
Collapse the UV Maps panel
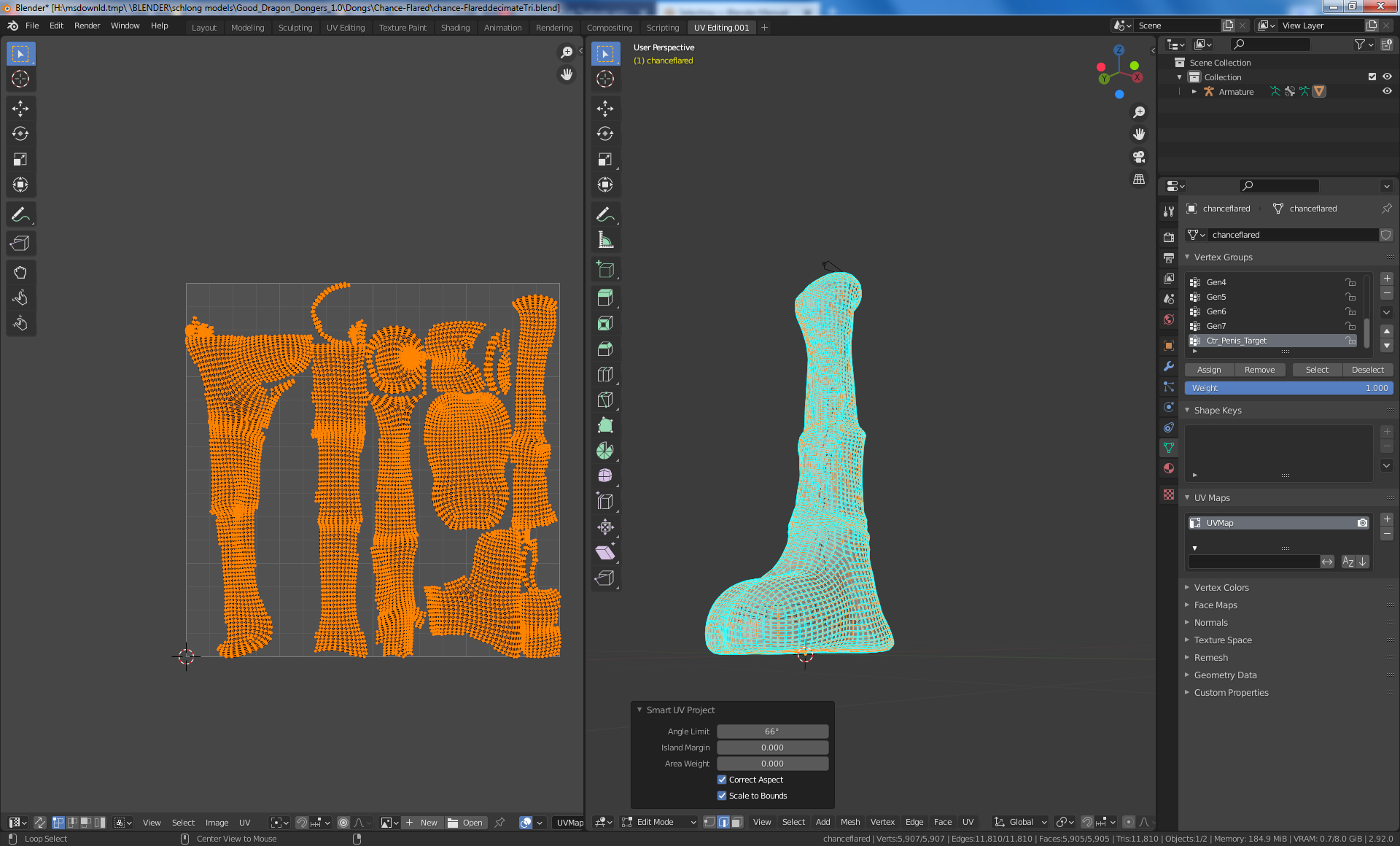click(1187, 497)
